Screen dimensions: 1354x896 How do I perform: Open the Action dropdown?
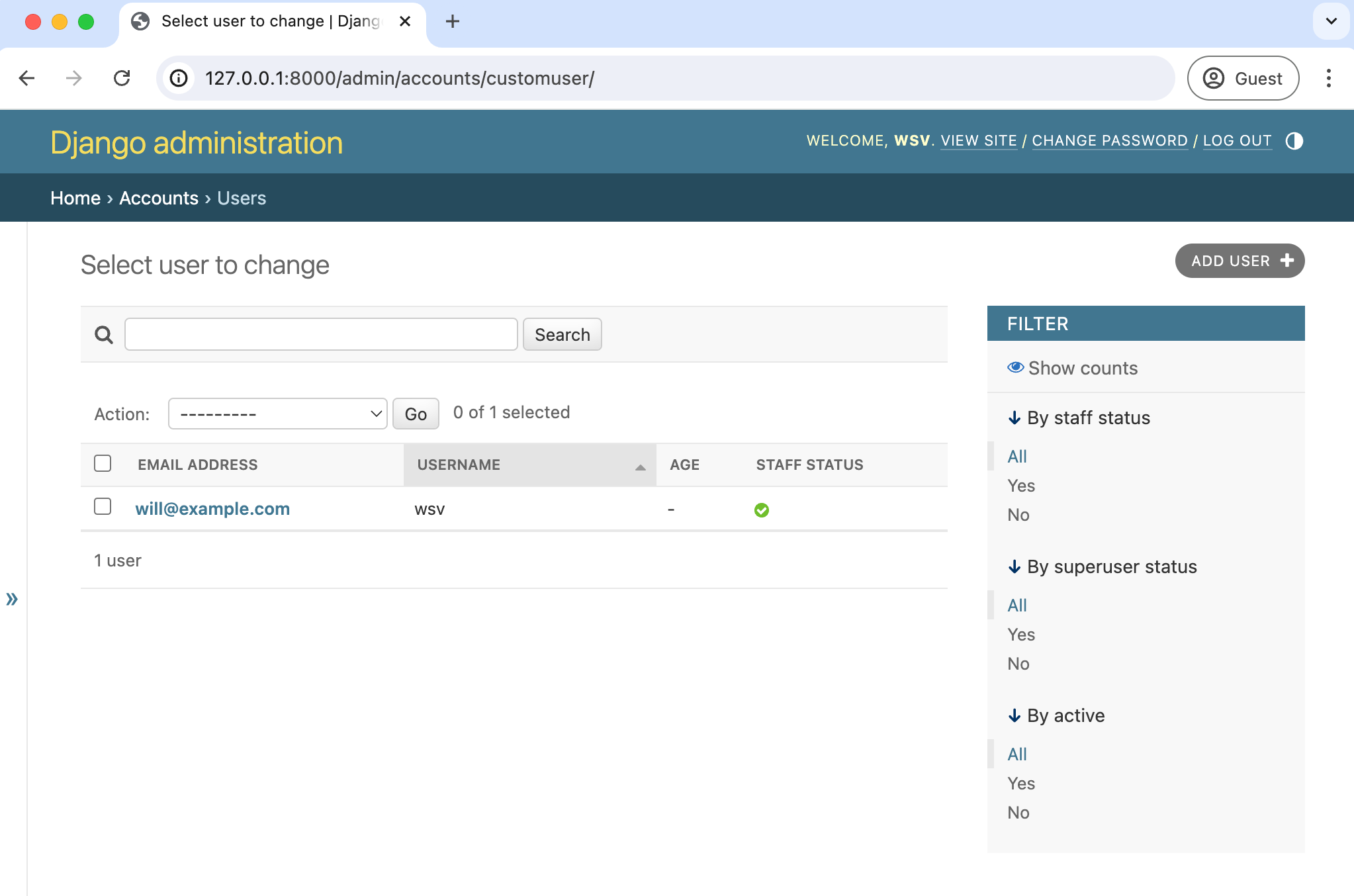(278, 414)
